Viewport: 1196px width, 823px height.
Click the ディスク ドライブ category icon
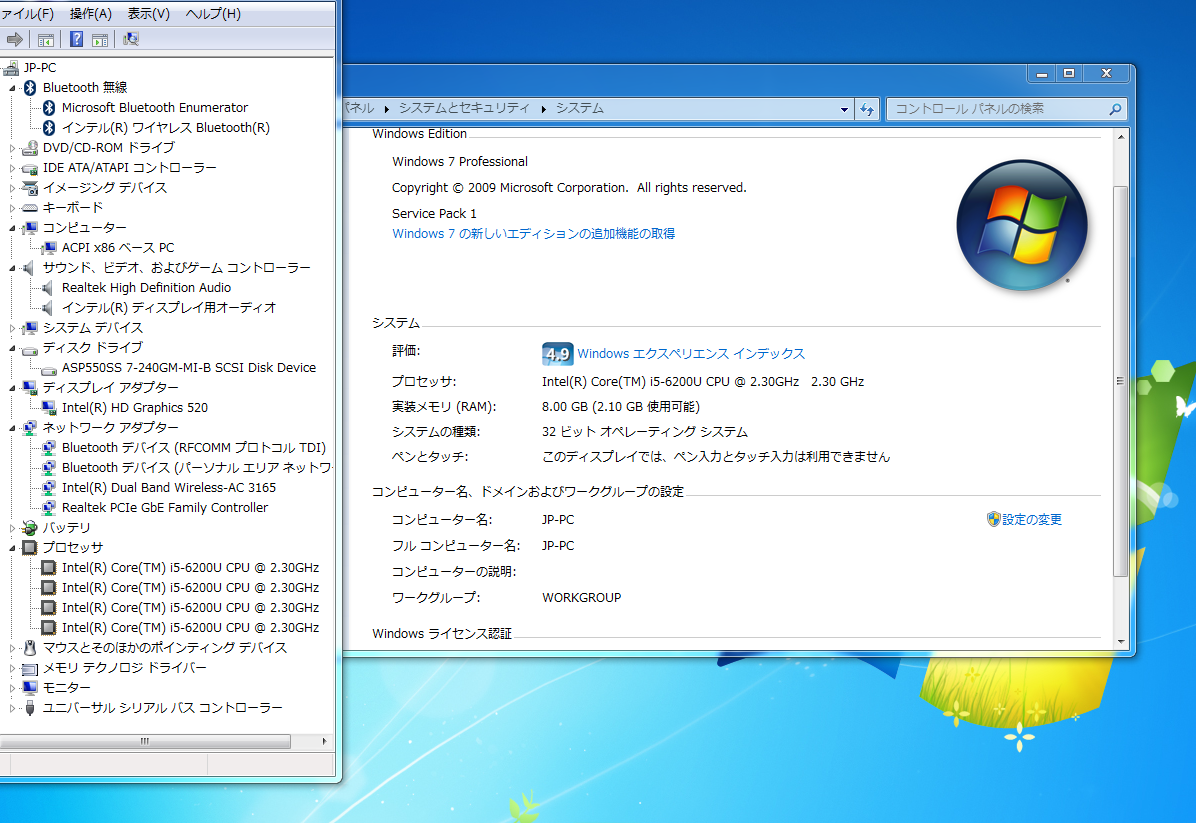coord(30,349)
